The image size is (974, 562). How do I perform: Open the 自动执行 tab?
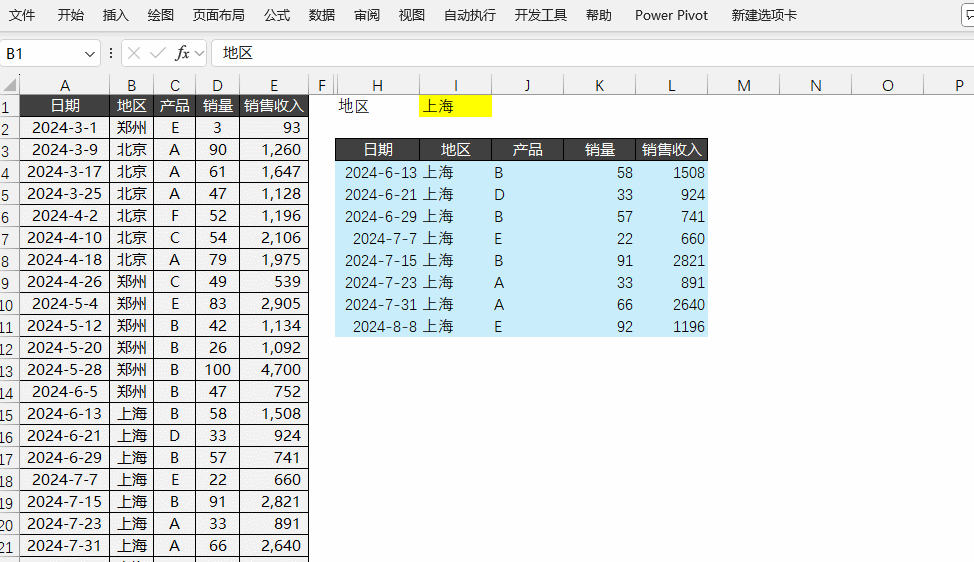(470, 16)
